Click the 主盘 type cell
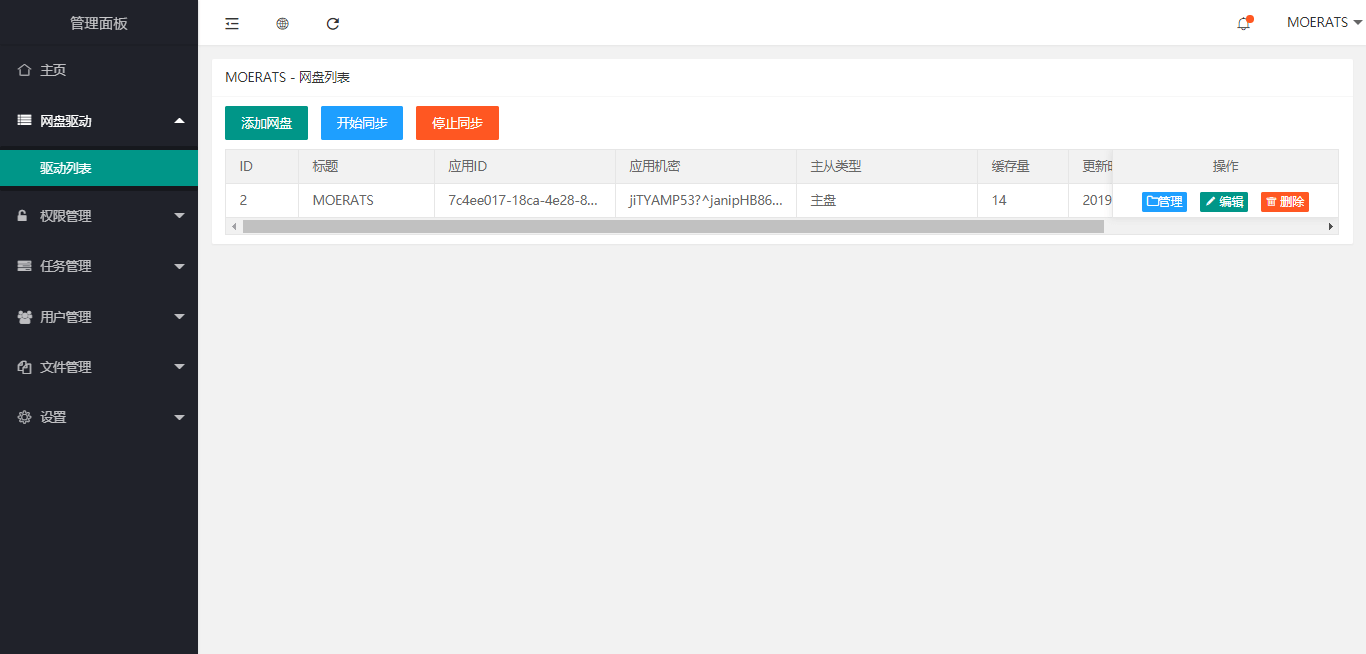 coord(887,200)
